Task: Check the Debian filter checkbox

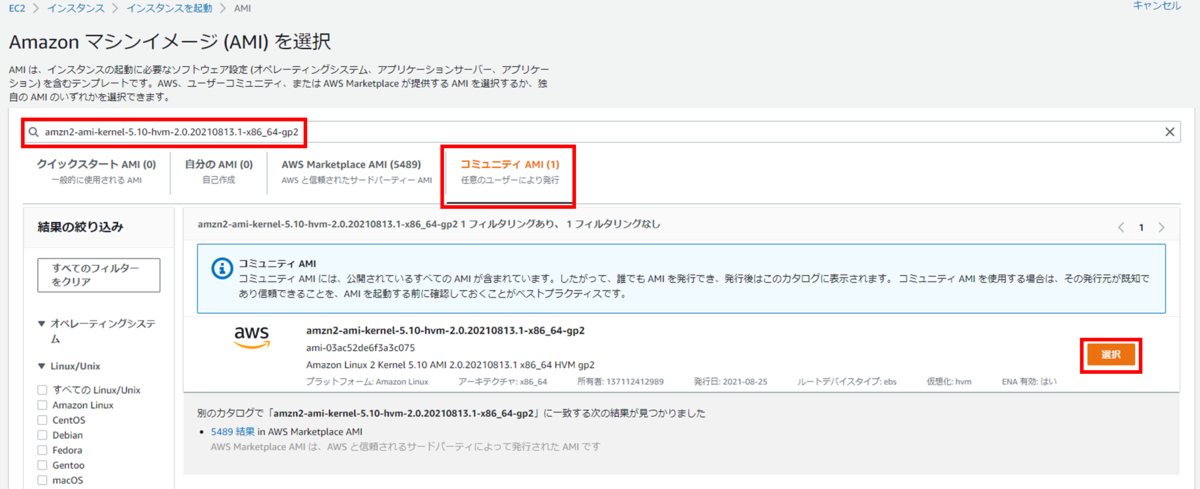Action: click(x=42, y=435)
